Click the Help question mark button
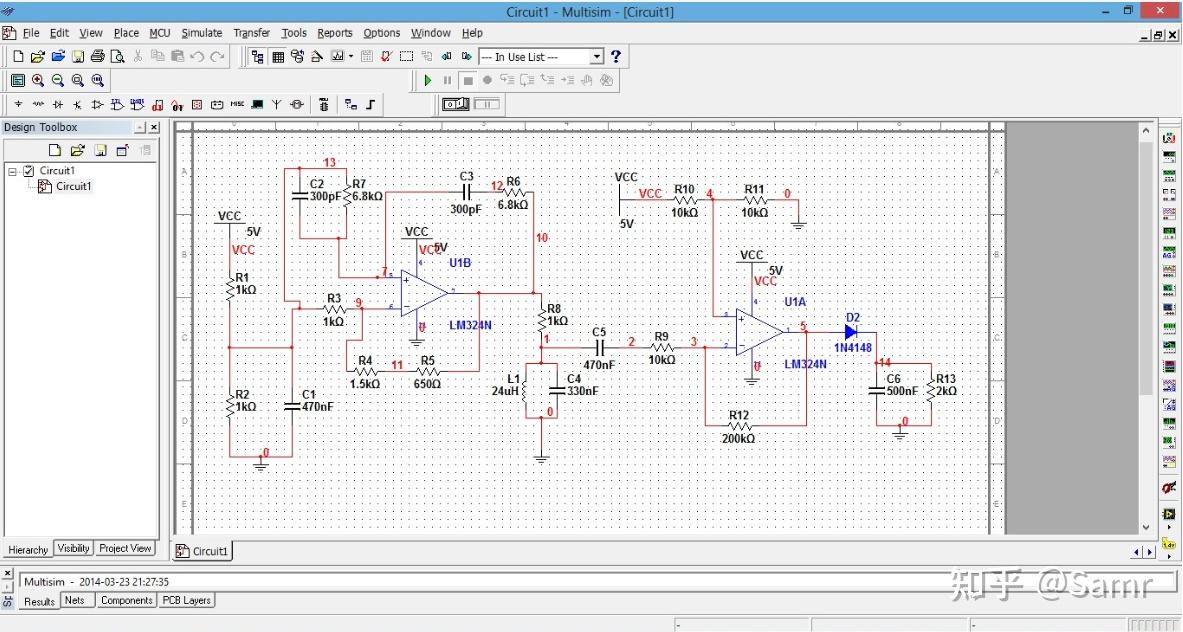 coord(614,56)
